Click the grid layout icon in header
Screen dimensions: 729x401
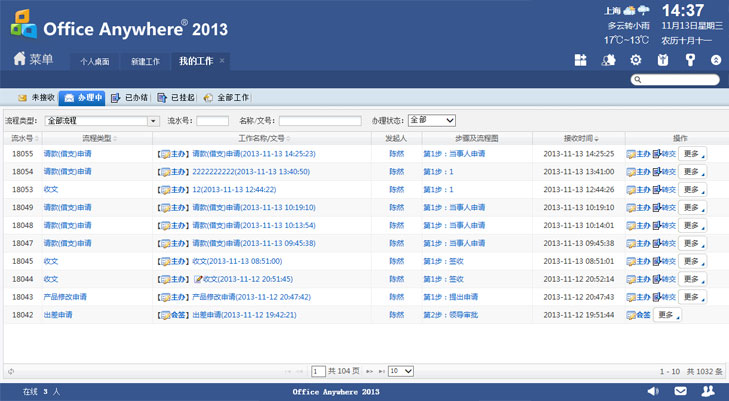[x=580, y=60]
